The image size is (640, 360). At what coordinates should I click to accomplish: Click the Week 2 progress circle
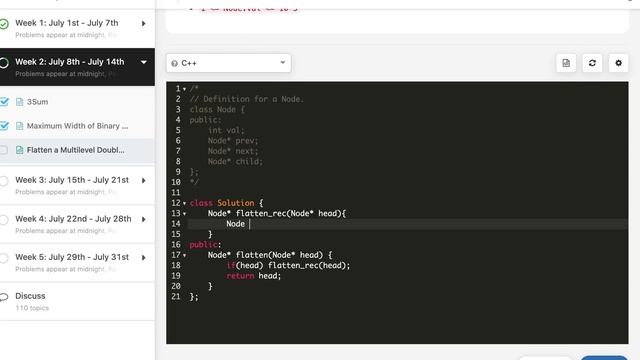(x=4, y=63)
